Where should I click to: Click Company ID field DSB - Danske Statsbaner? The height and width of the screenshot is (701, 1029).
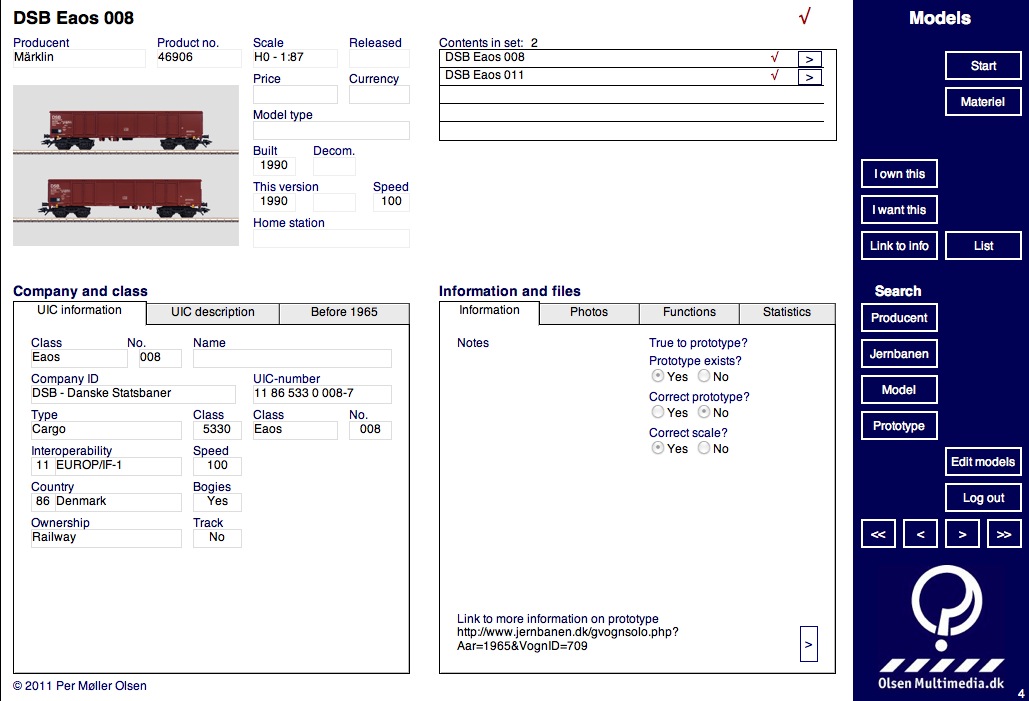tap(133, 394)
